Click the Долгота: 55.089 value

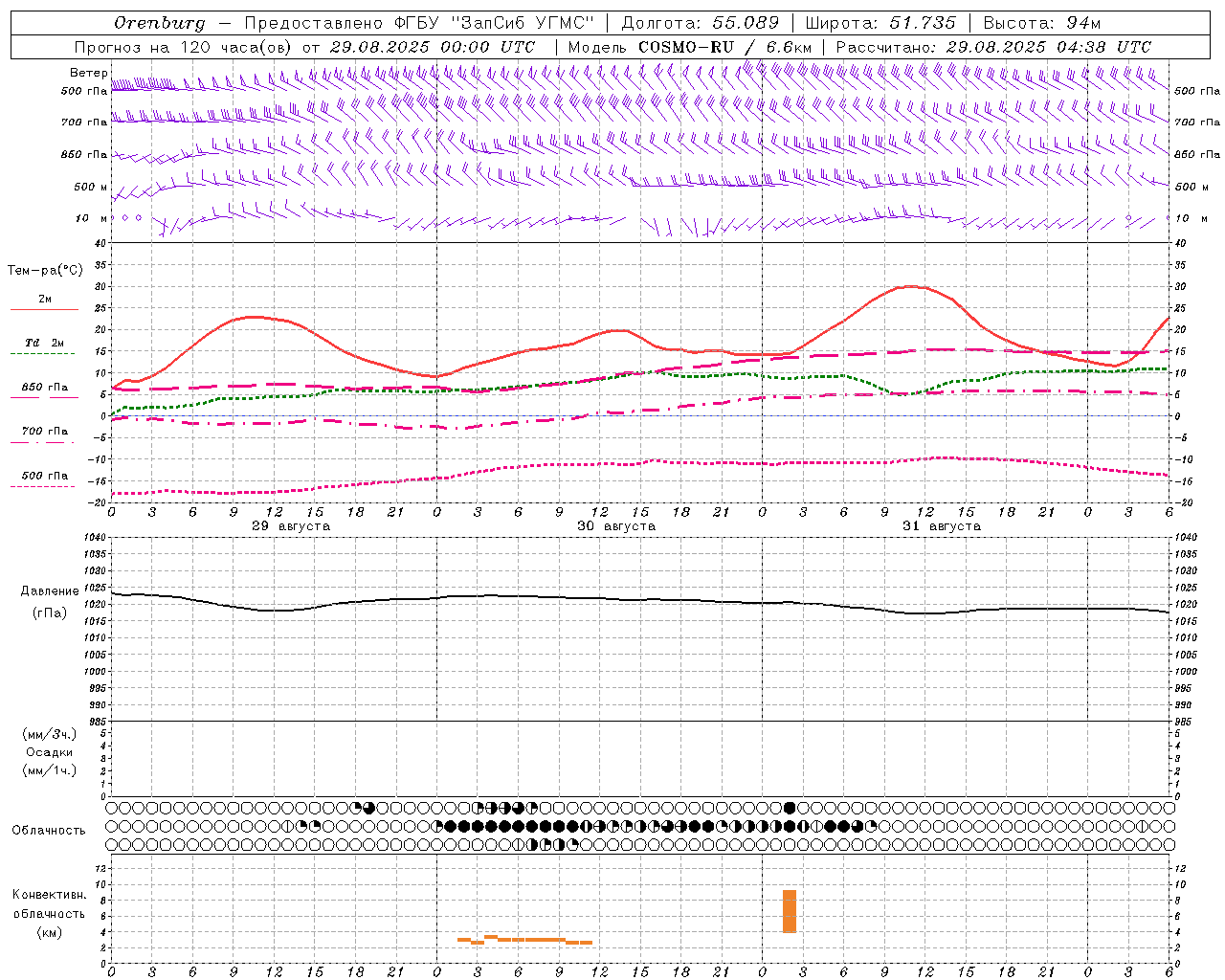click(701, 23)
